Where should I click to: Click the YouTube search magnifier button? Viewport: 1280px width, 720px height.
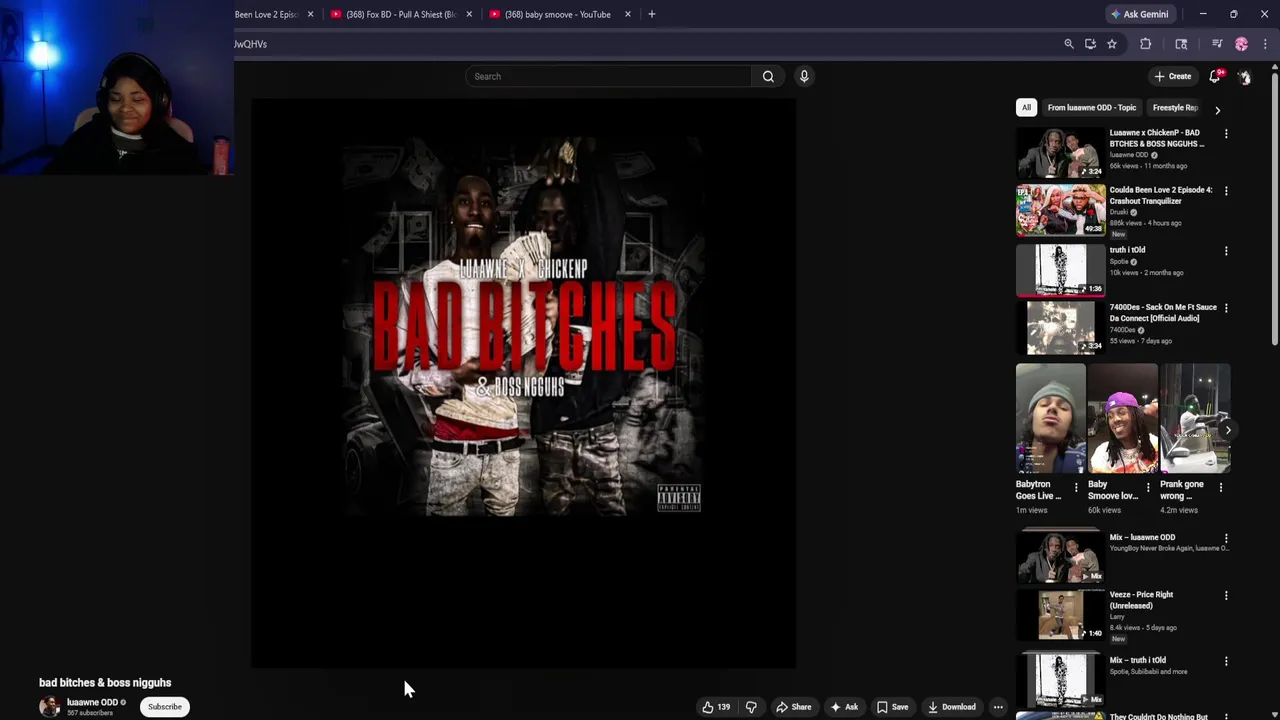tap(768, 76)
